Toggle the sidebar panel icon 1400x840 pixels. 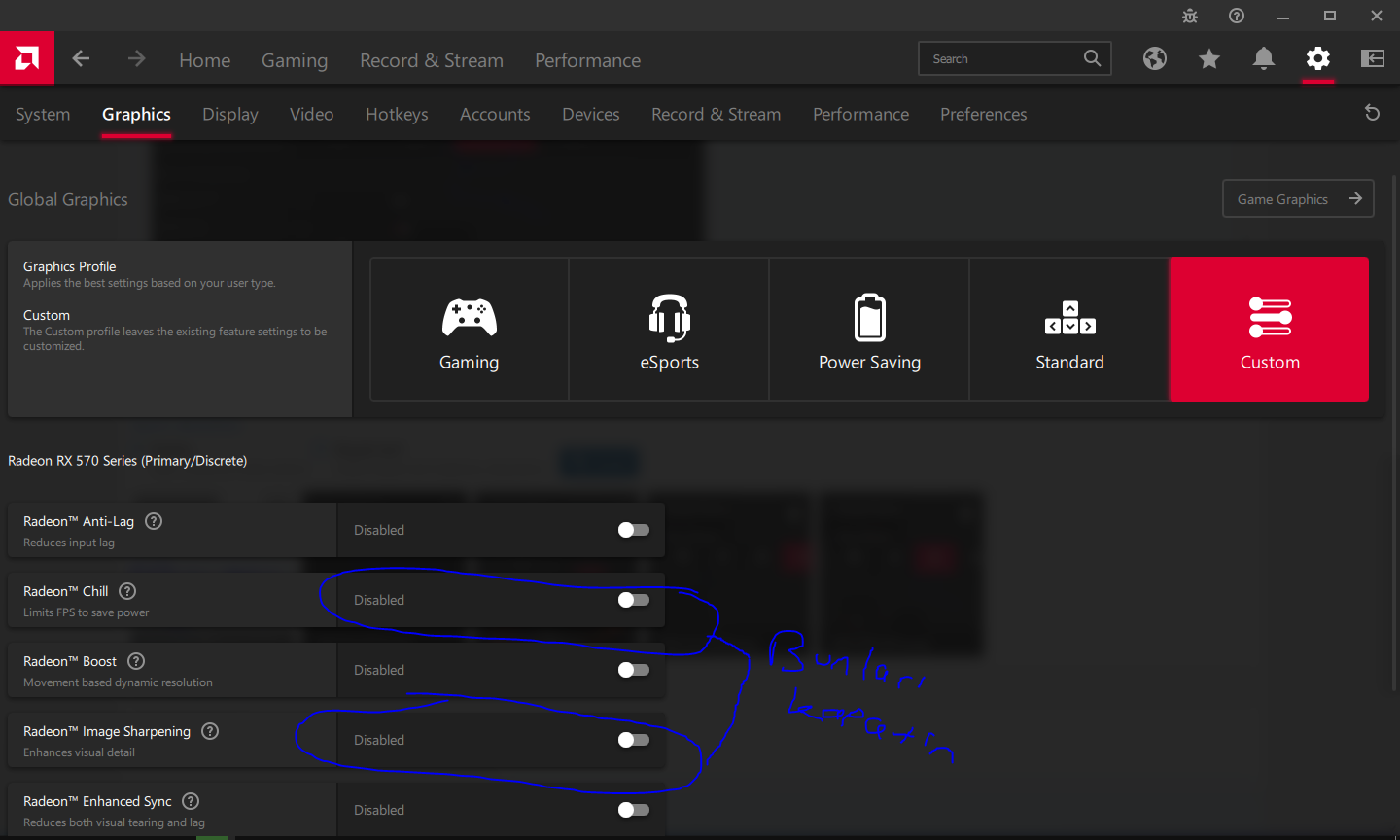coord(1373,59)
